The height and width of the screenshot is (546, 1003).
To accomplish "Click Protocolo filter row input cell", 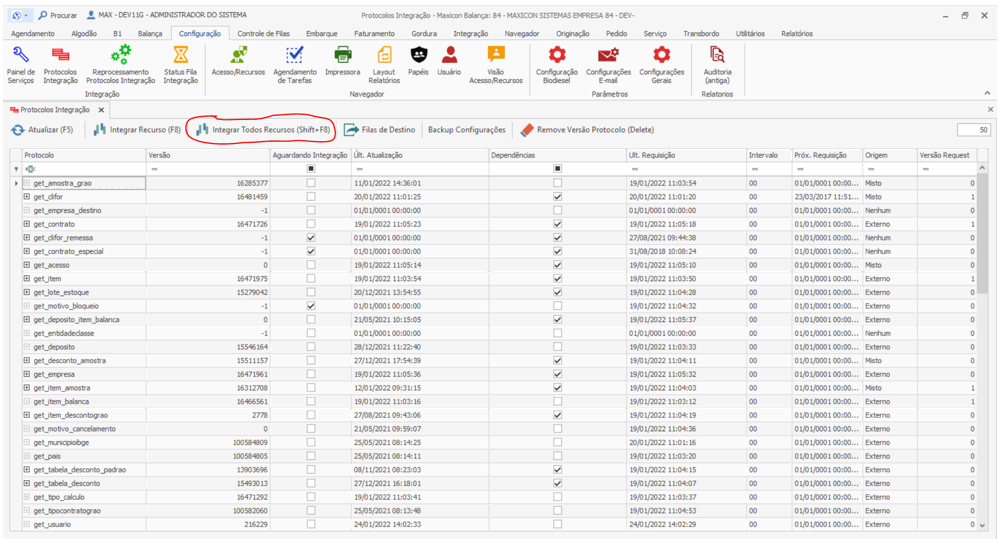I will click(x=83, y=169).
